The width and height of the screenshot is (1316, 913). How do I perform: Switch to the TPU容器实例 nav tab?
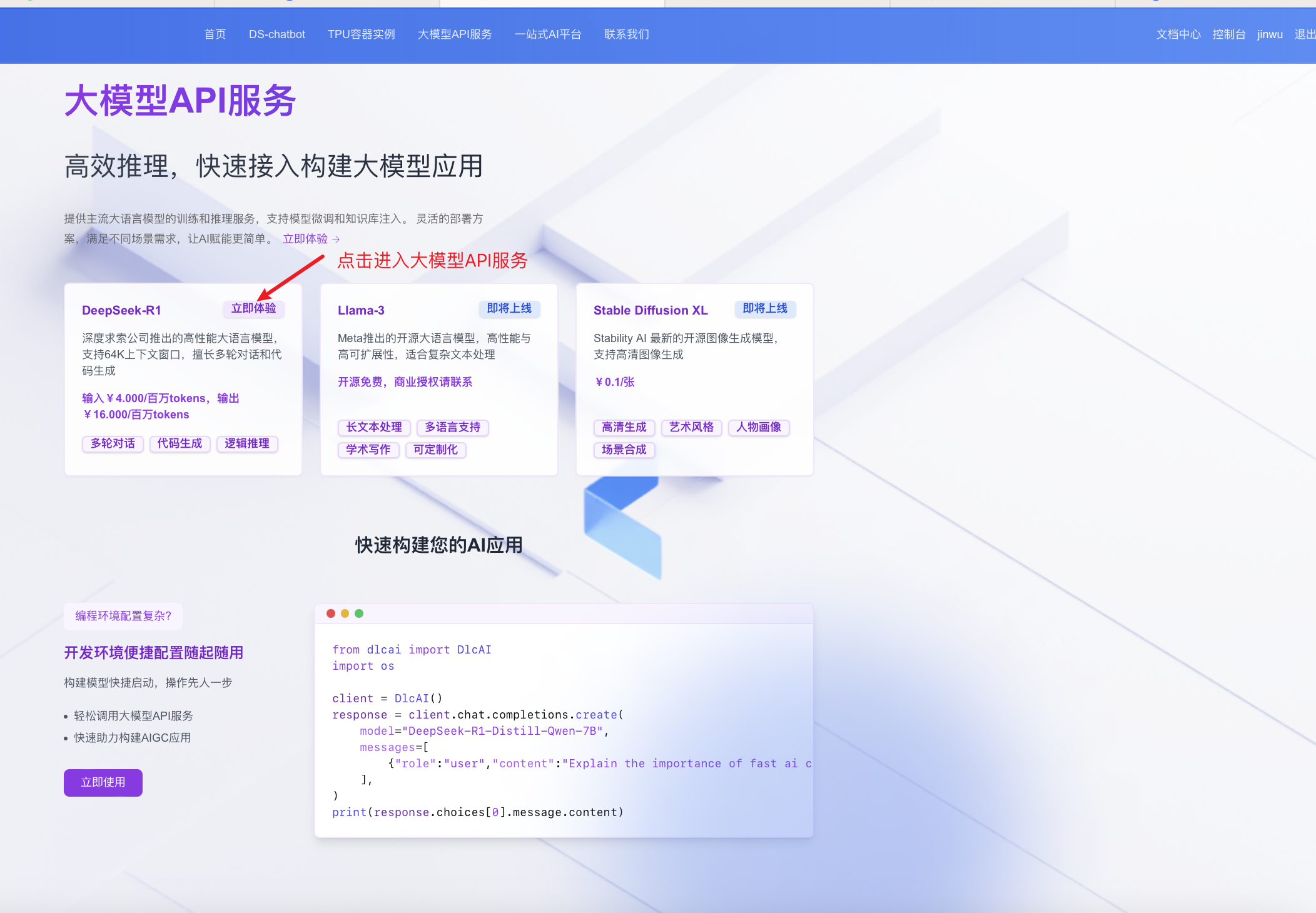361,34
